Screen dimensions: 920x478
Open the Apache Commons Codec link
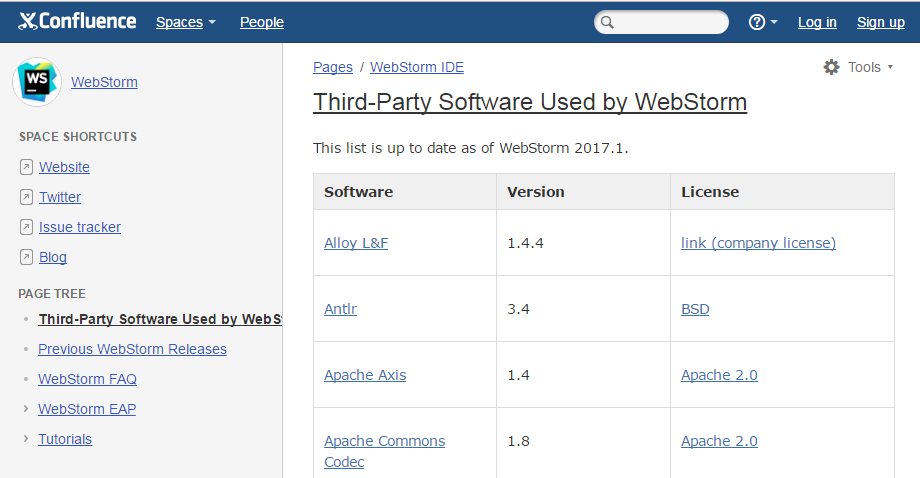click(384, 452)
